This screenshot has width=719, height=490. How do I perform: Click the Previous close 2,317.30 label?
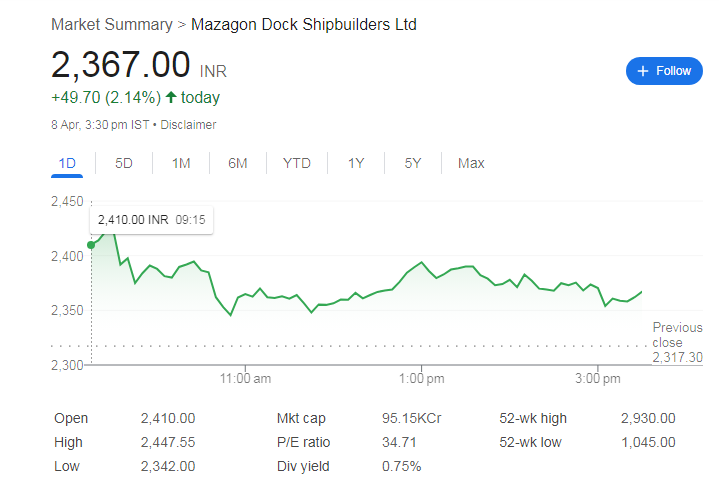676,342
